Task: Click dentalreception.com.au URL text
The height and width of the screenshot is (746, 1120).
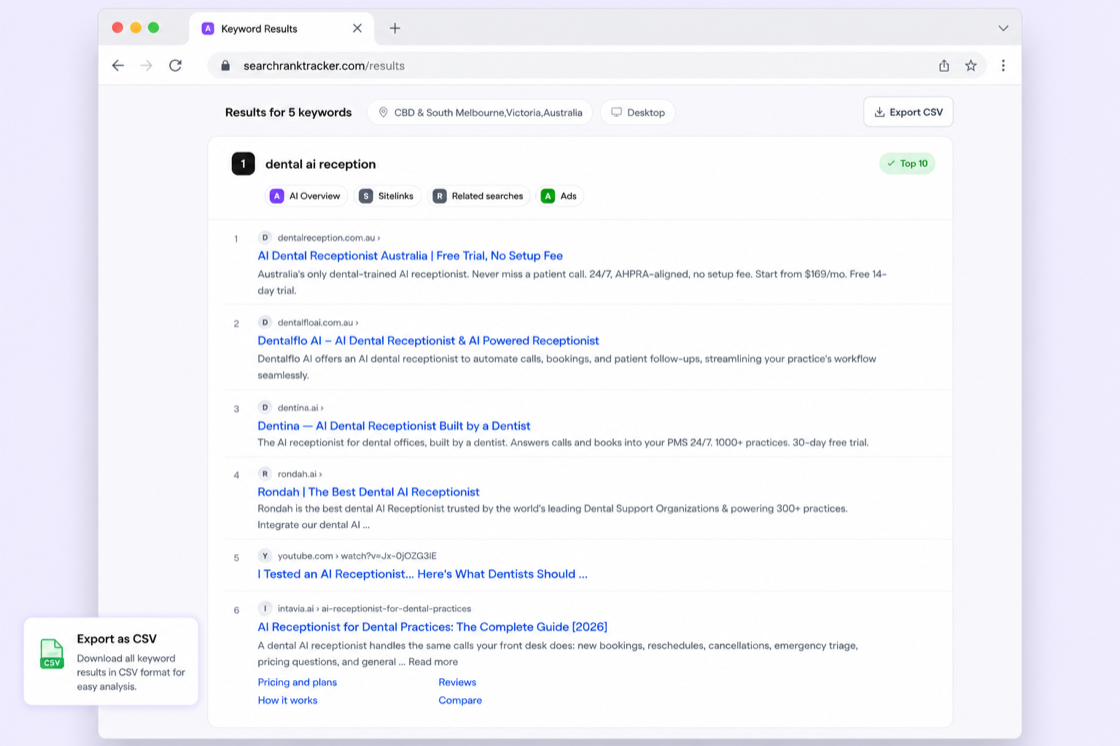Action: tap(329, 237)
